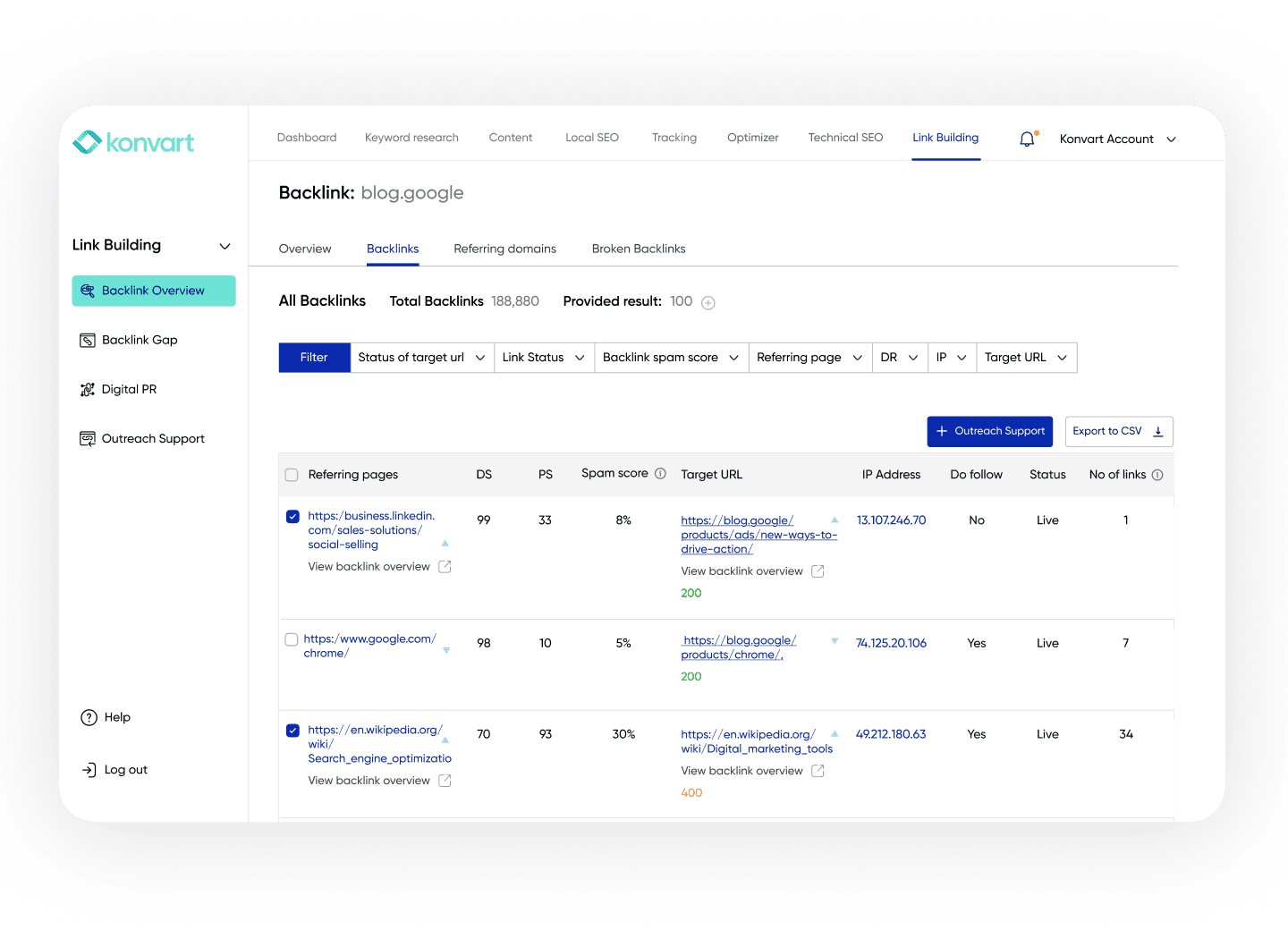The height and width of the screenshot is (930, 1288).
Task: Check the www.google.com/chrome row checkbox
Action: click(292, 639)
